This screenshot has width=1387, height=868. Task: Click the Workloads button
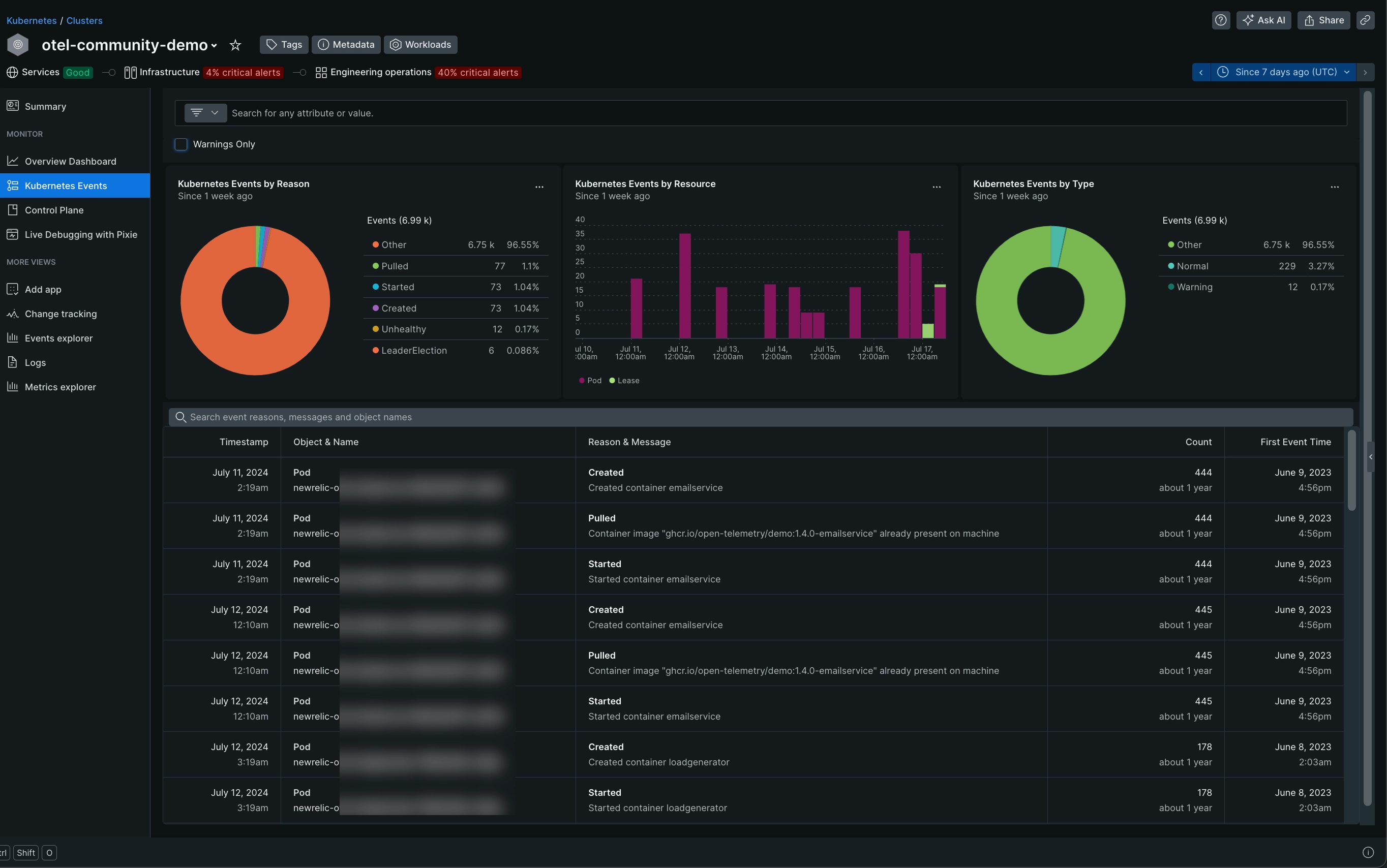[x=420, y=45]
